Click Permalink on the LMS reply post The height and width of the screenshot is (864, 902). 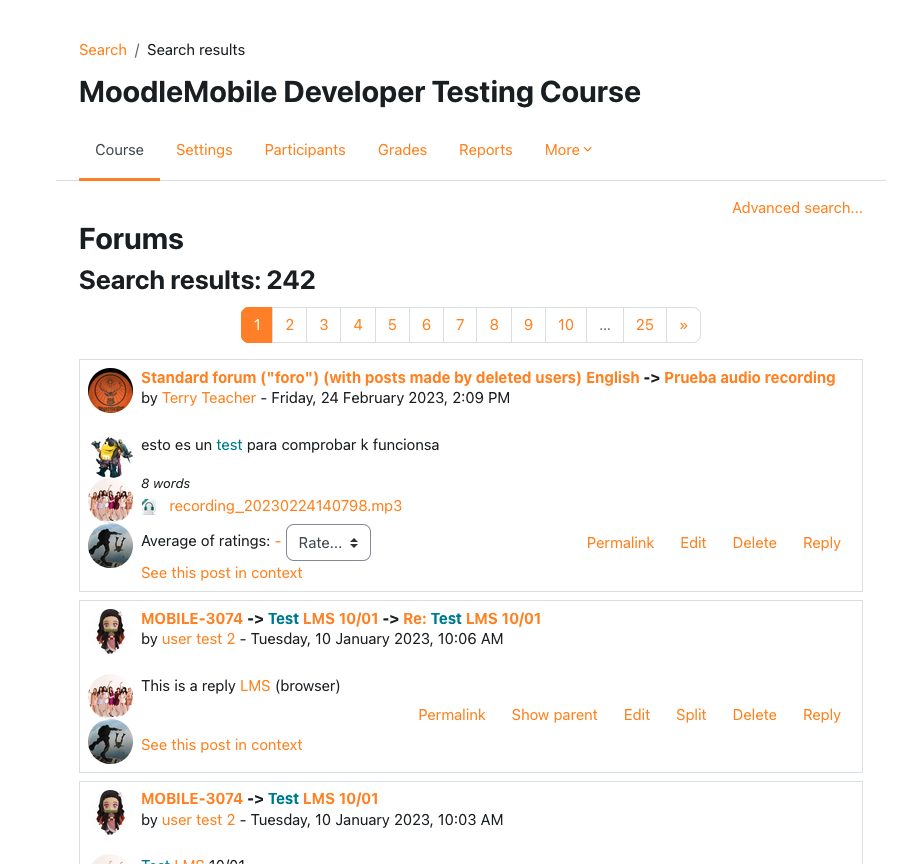(452, 715)
